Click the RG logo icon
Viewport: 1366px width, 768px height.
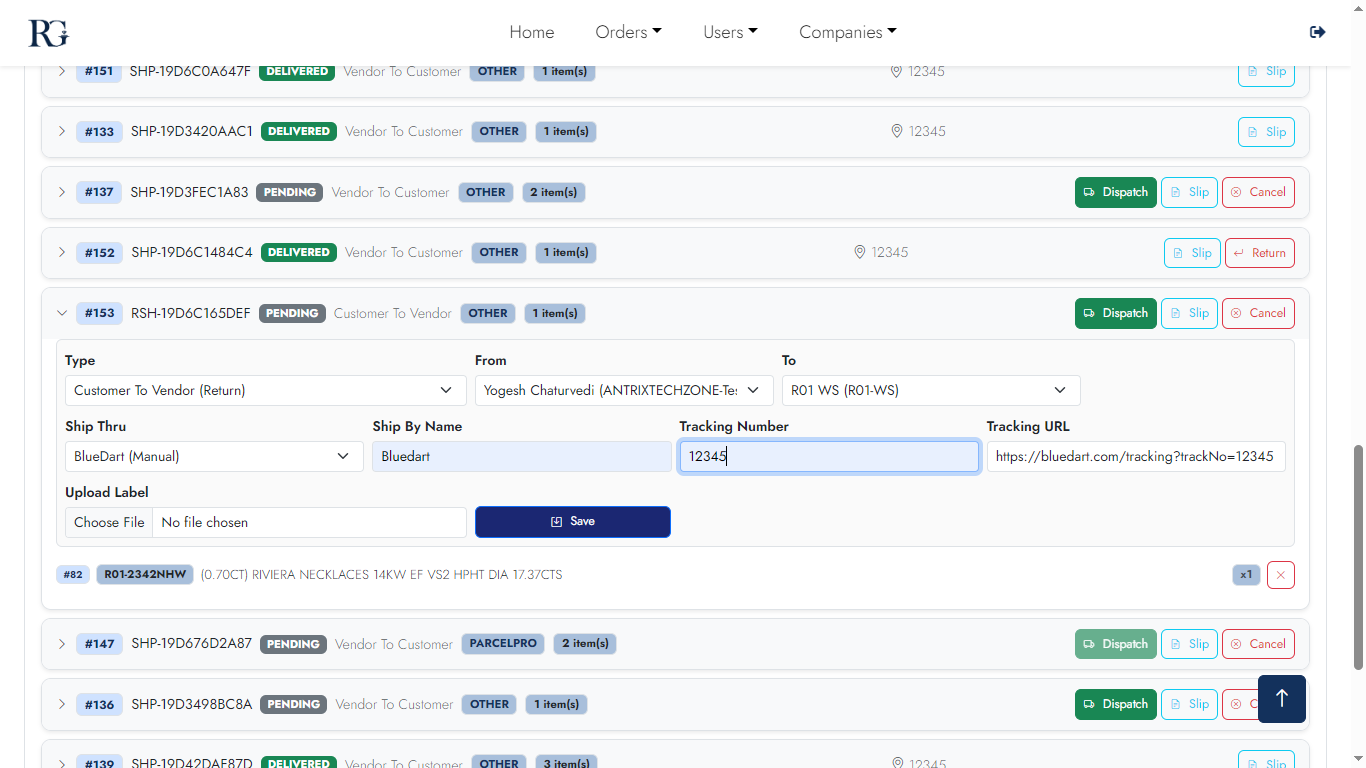48,32
